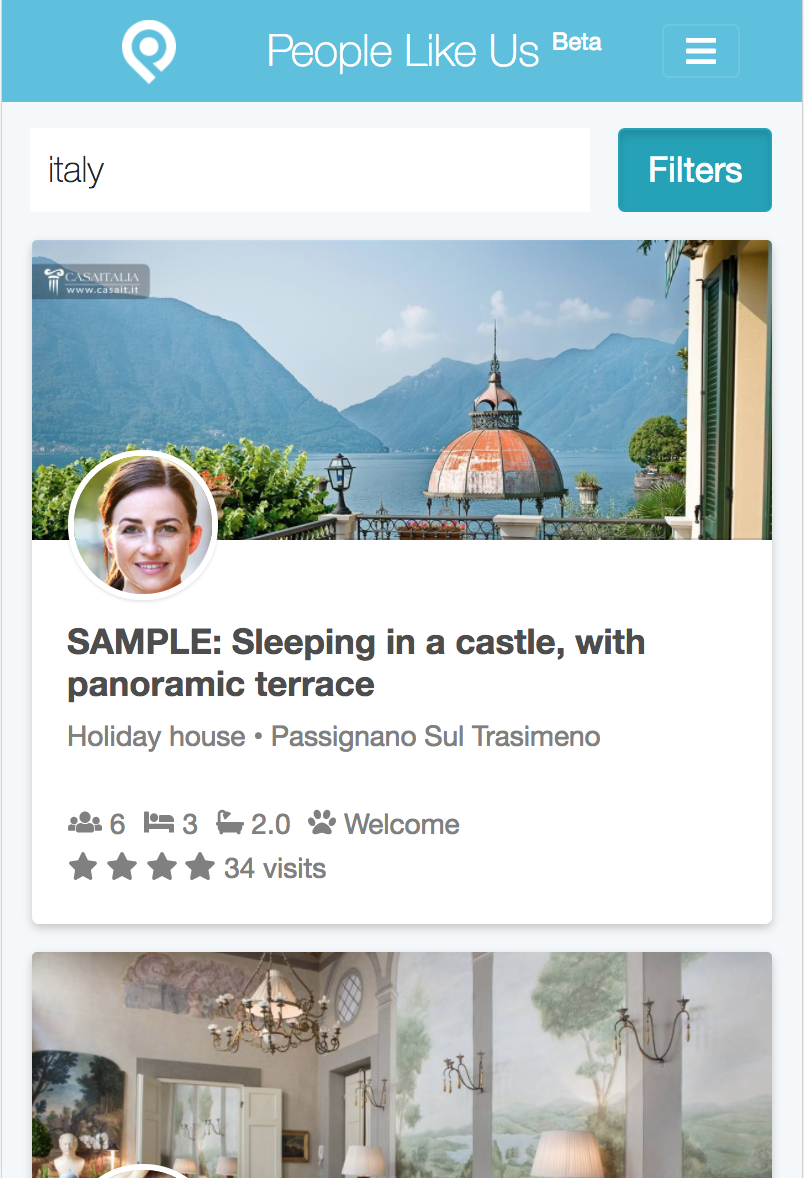Click the bed icon for bedrooms
The image size is (804, 1178).
click(x=159, y=823)
